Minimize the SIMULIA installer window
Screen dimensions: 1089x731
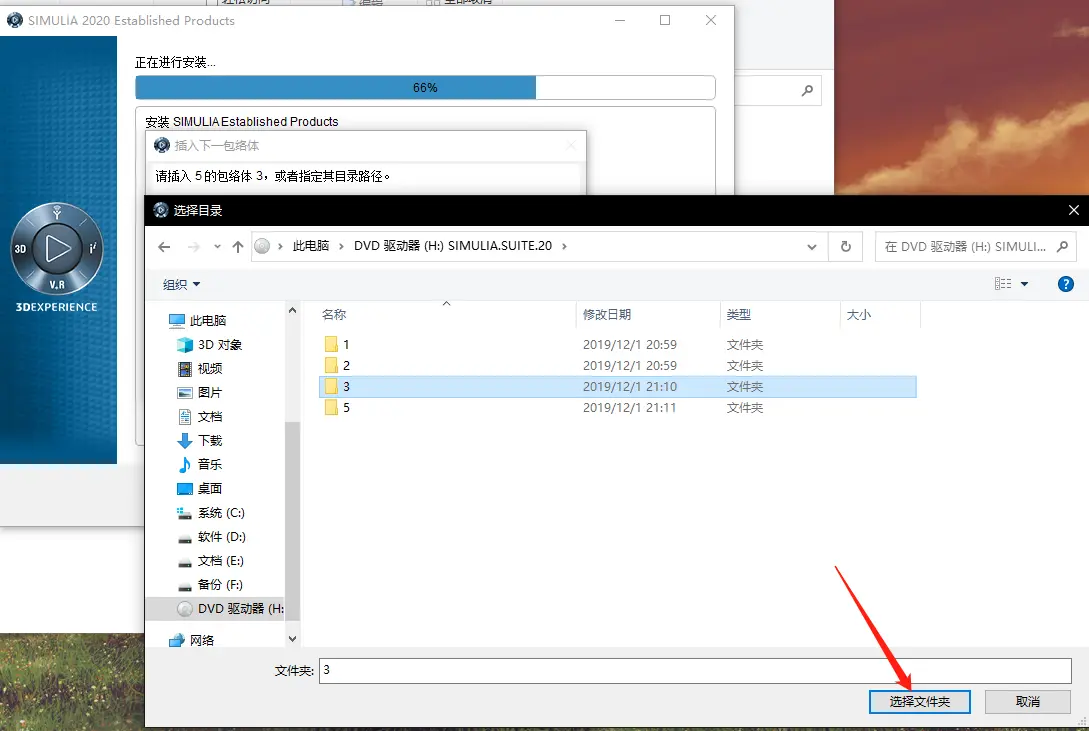tap(620, 20)
